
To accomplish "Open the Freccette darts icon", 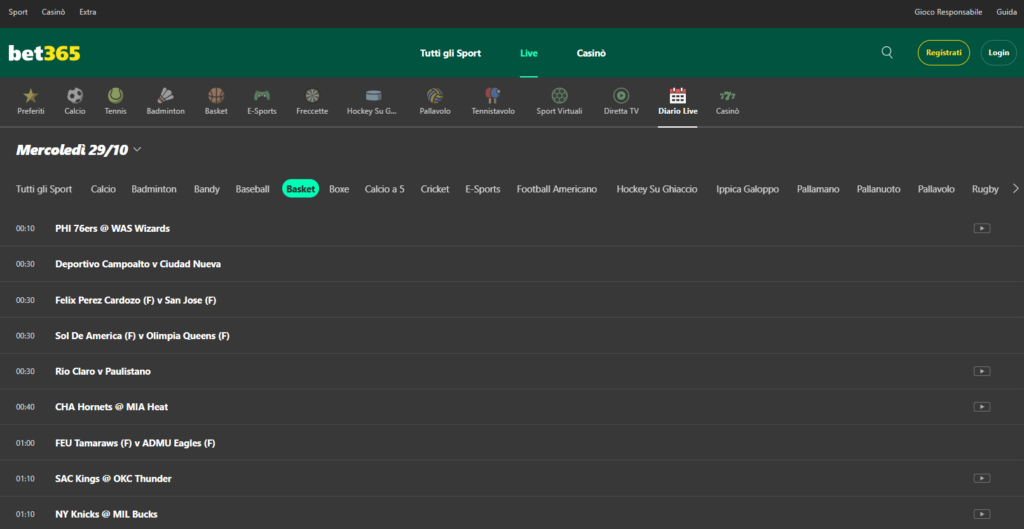I will click(x=312, y=96).
